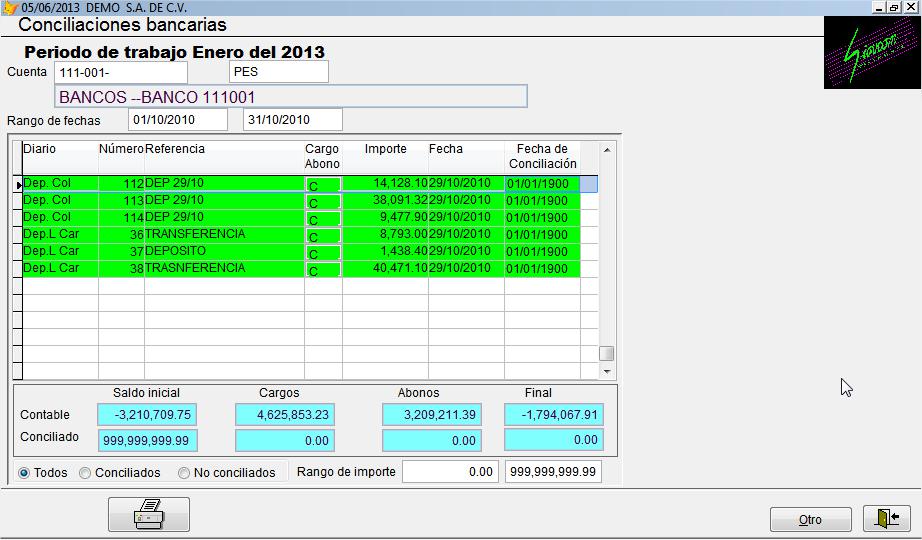Close the application window
This screenshot has width=922, height=540.
pyautogui.click(x=910, y=8)
